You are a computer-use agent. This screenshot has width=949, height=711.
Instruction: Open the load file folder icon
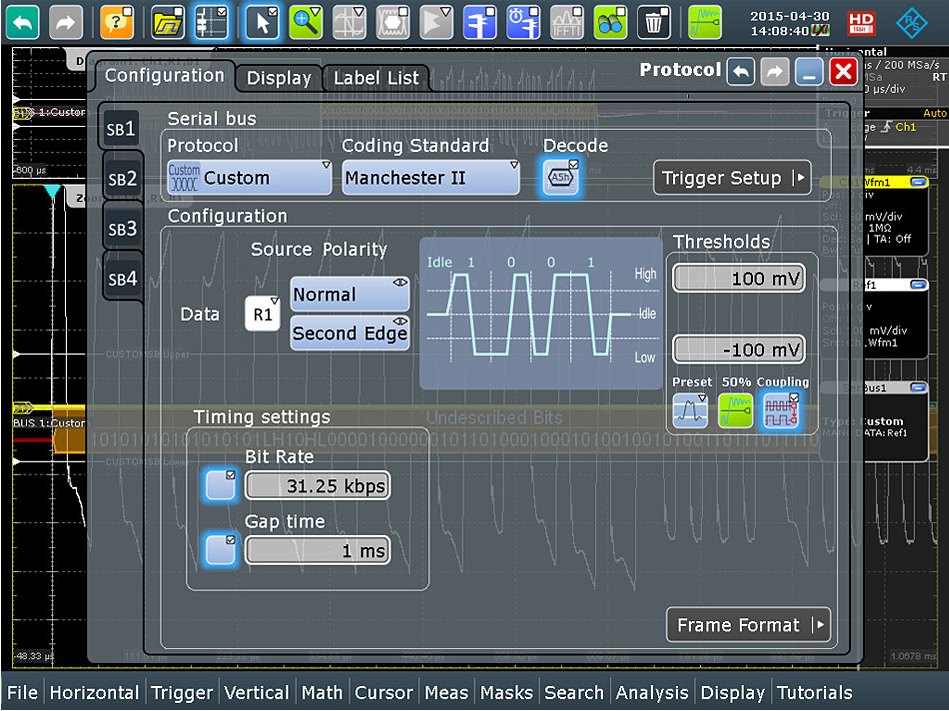tap(168, 21)
